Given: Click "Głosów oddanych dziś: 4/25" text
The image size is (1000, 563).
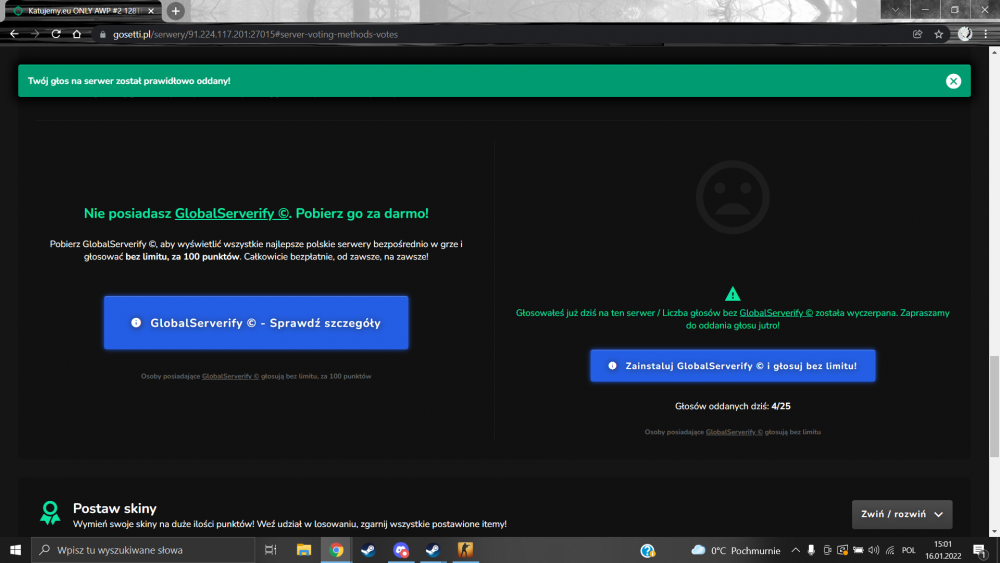Looking at the screenshot, I should pos(732,406).
